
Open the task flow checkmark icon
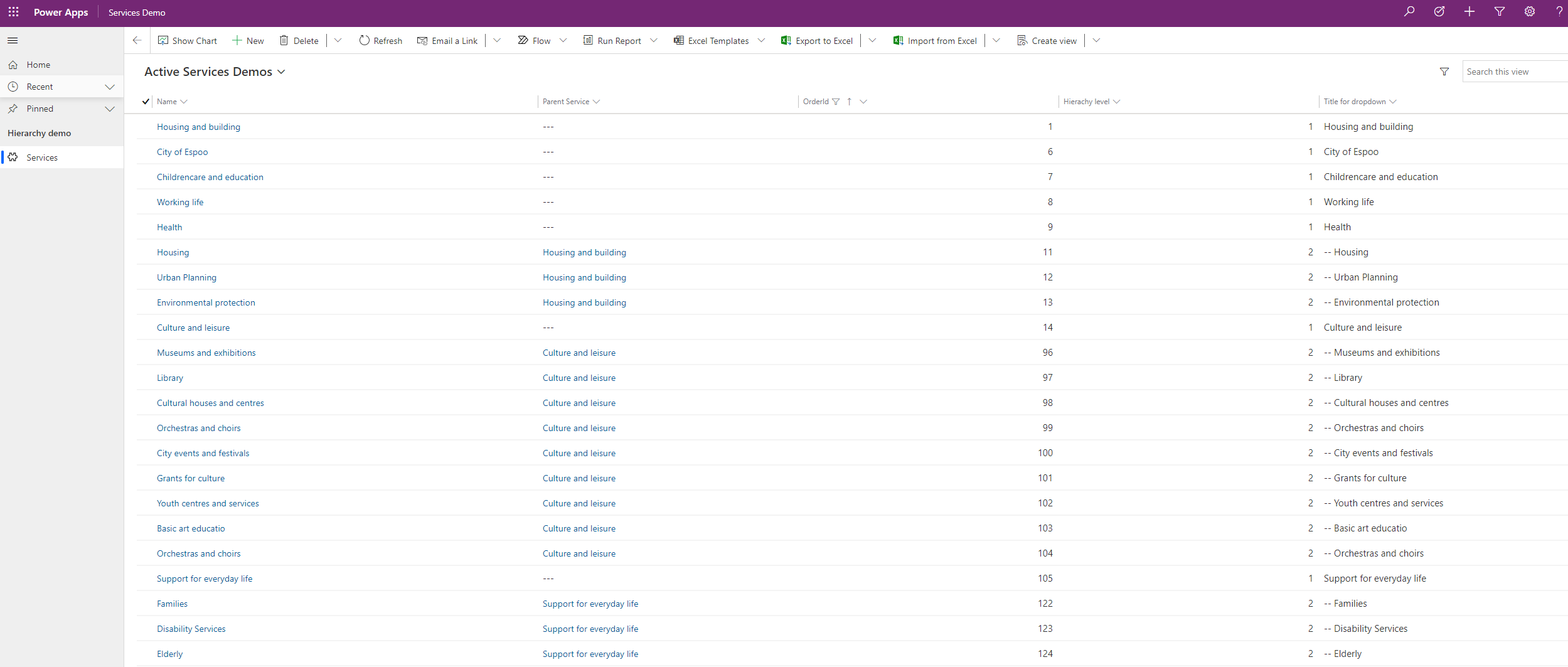[x=1439, y=12]
